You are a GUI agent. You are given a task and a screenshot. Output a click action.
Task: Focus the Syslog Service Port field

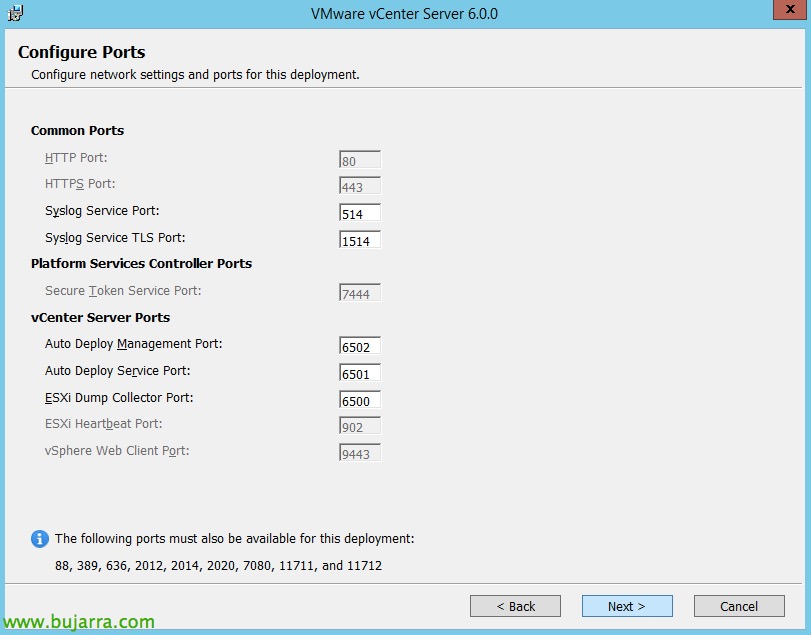click(x=360, y=213)
